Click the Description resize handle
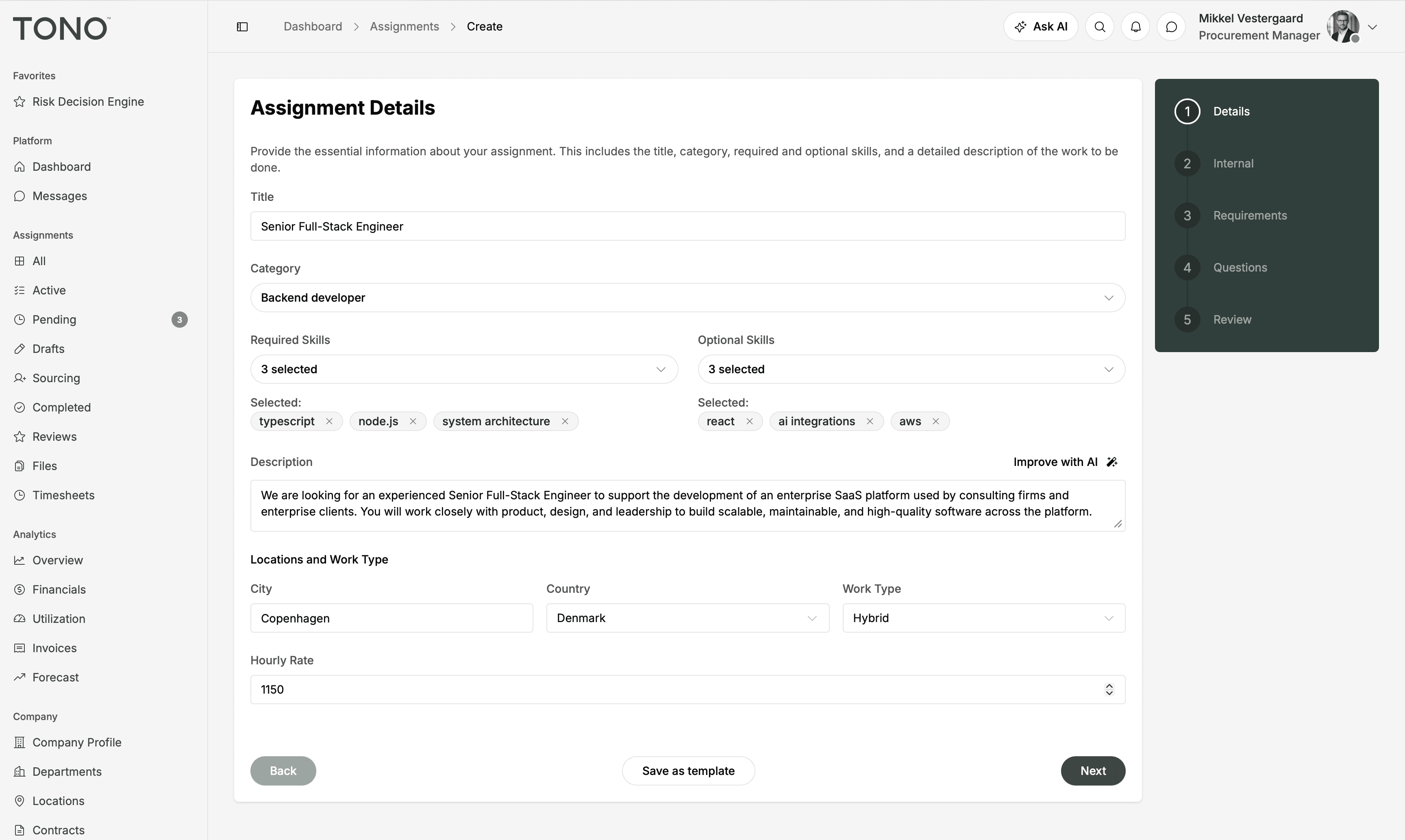1405x840 pixels. [x=1118, y=524]
